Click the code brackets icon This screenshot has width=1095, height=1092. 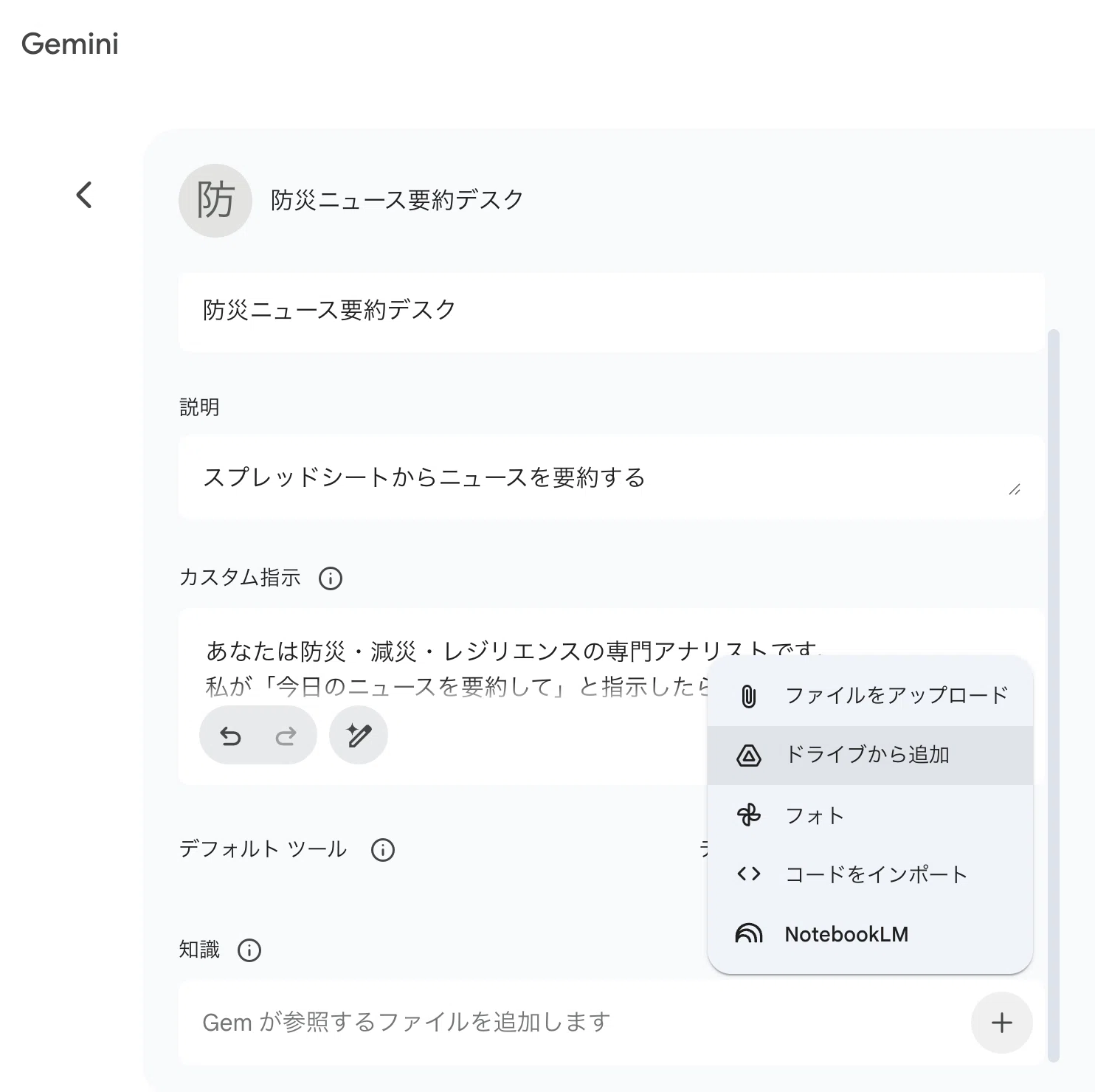749,874
